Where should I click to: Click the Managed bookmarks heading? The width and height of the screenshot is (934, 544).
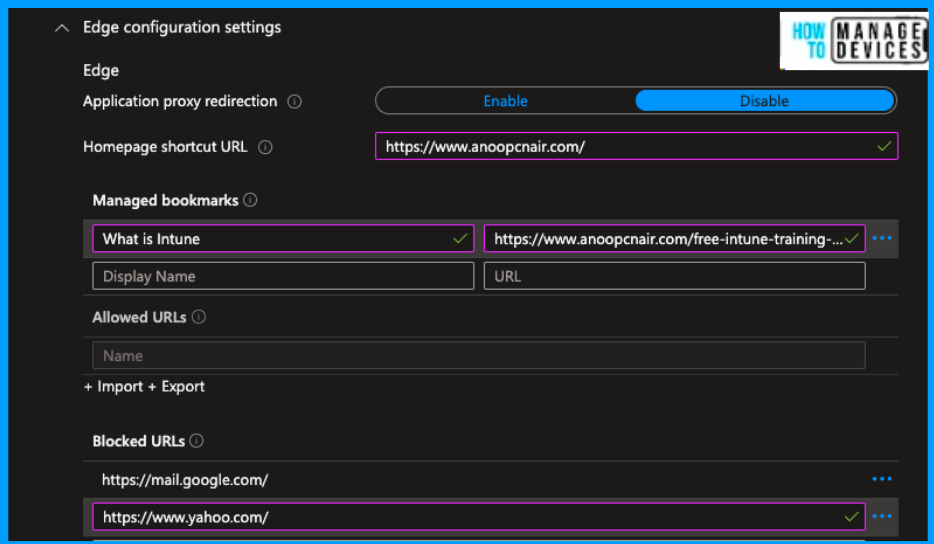(x=165, y=200)
